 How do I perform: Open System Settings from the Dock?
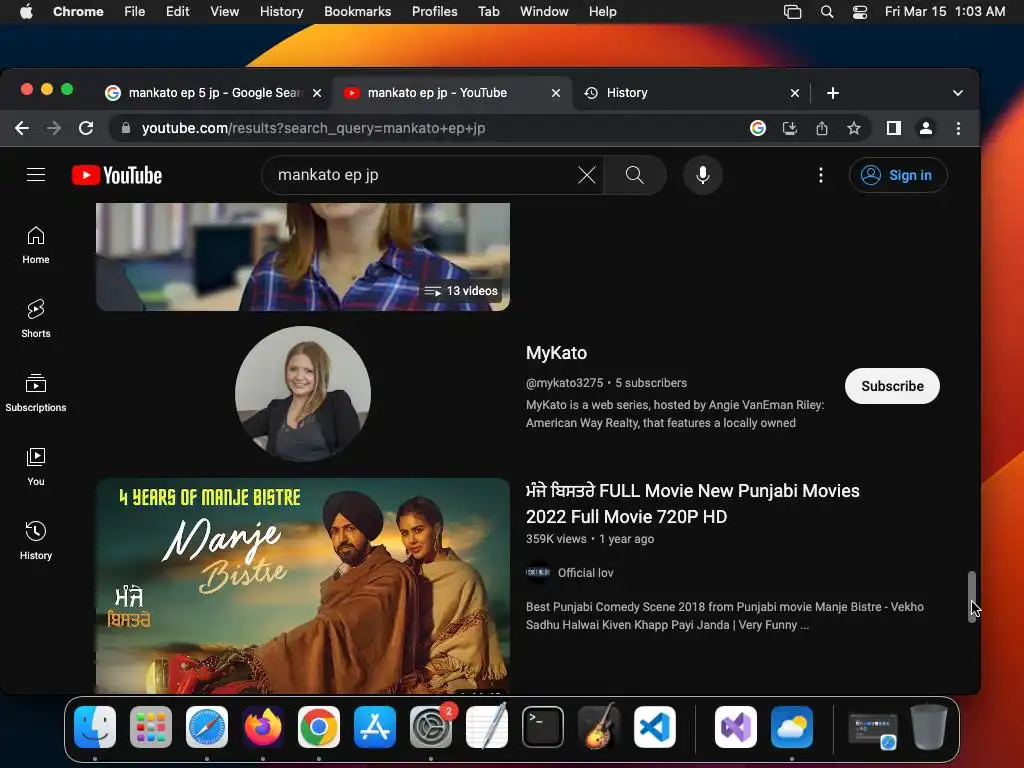pos(431,727)
